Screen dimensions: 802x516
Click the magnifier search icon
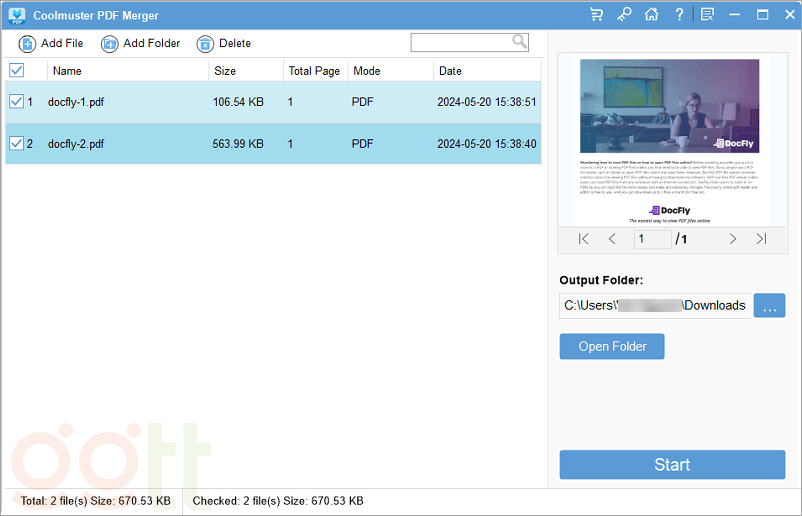coord(520,42)
